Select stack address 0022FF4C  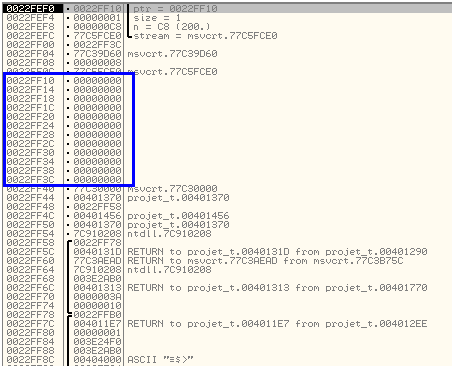(30, 215)
